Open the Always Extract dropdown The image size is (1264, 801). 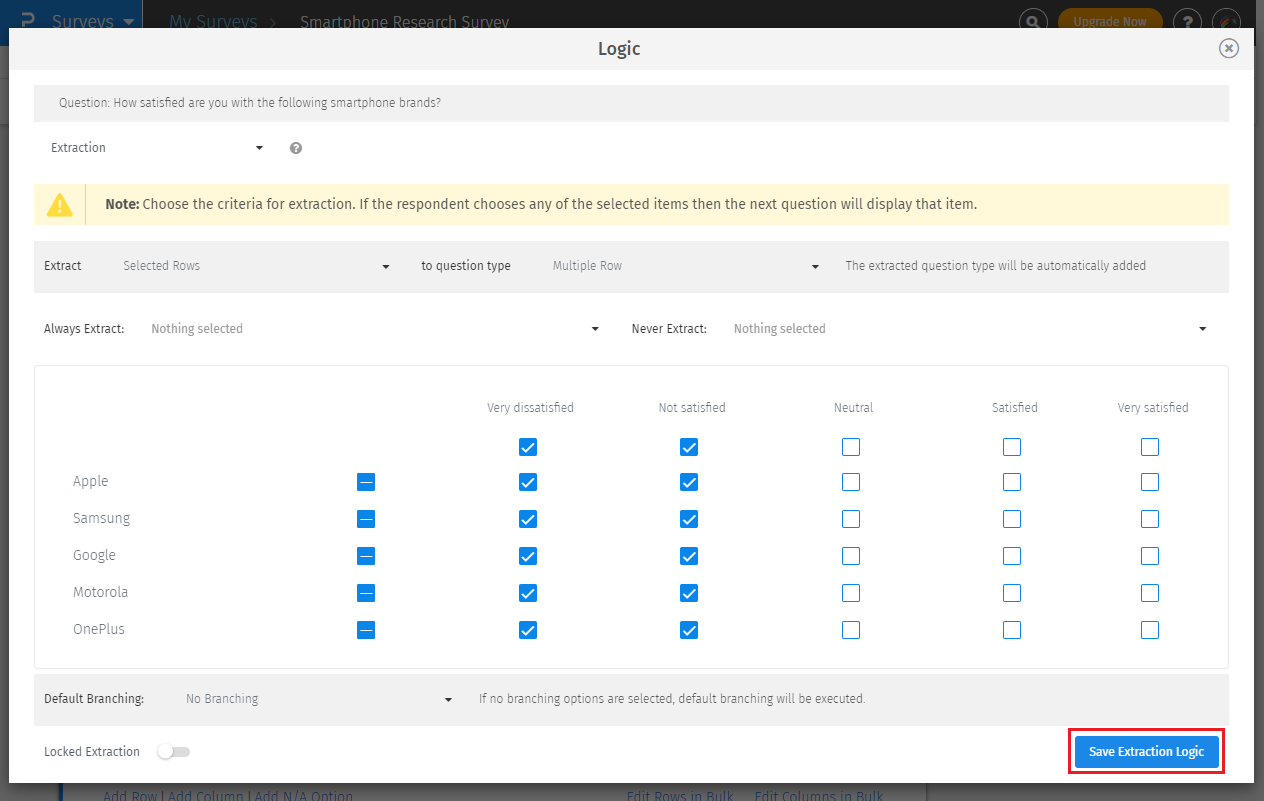pos(377,328)
